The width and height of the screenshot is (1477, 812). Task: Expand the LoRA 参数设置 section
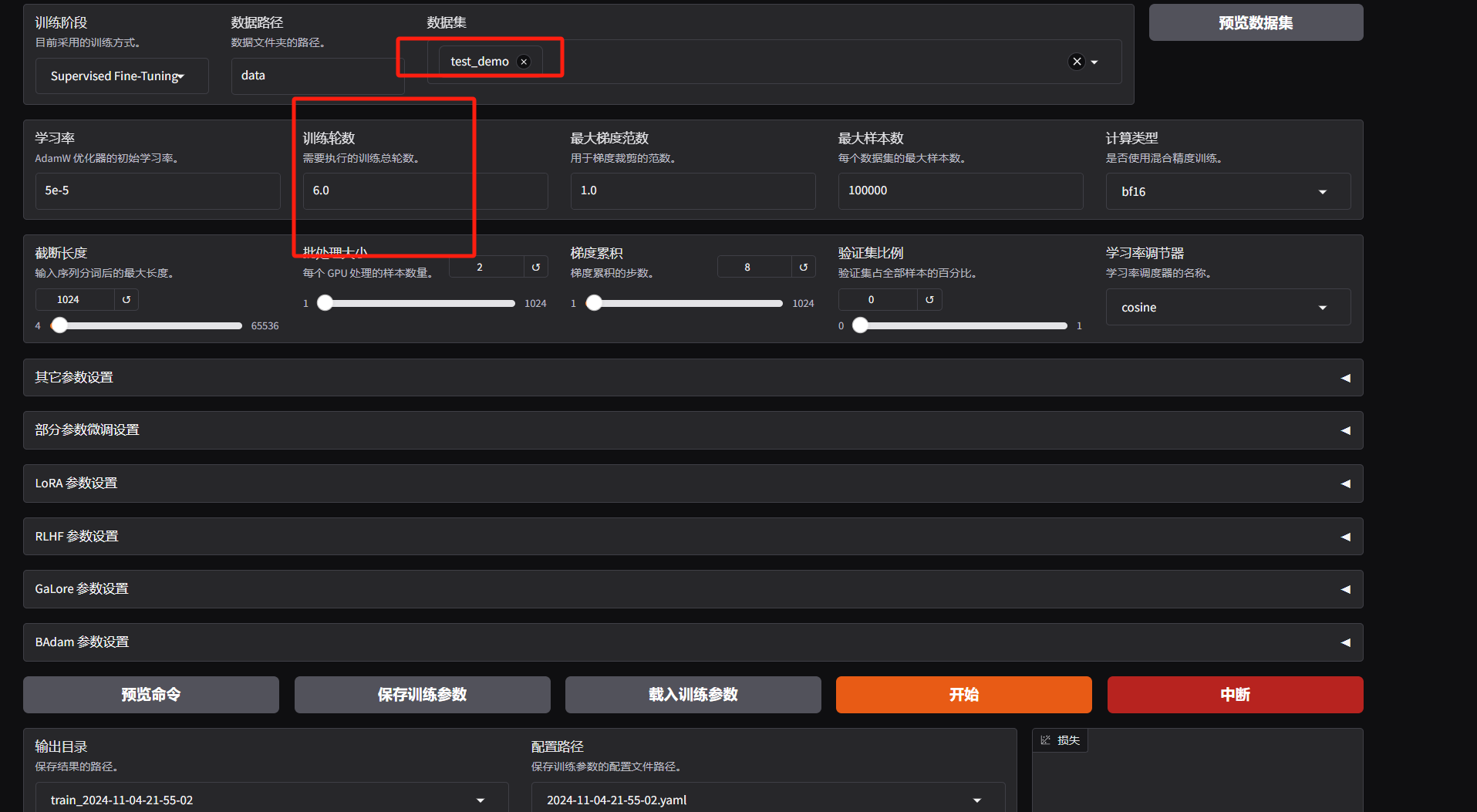(693, 483)
